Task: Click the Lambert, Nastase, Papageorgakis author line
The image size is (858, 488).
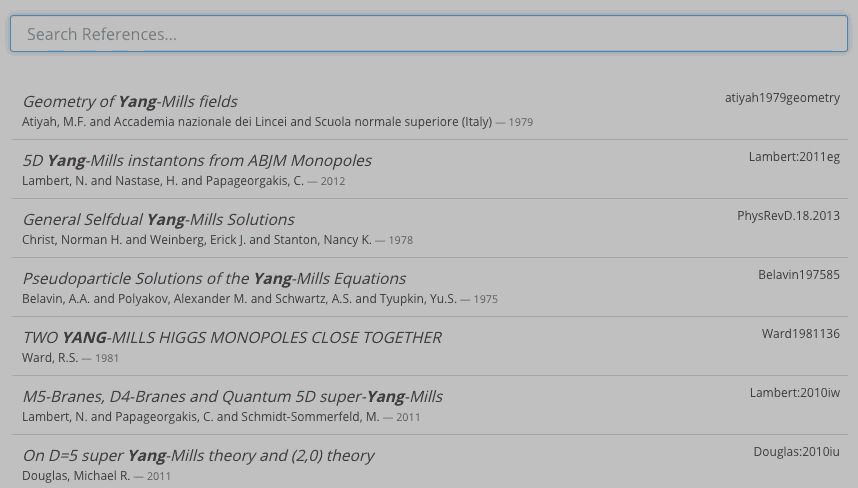Action: [x=183, y=181]
